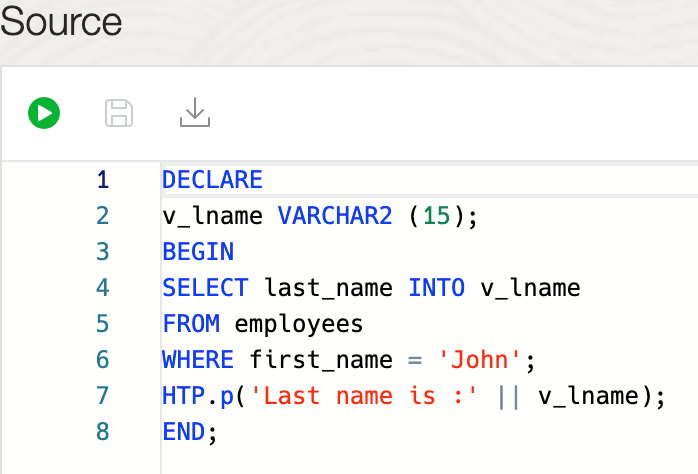Click the SELECT keyword on line 4
Image resolution: width=698 pixels, height=474 pixels.
coord(204,288)
